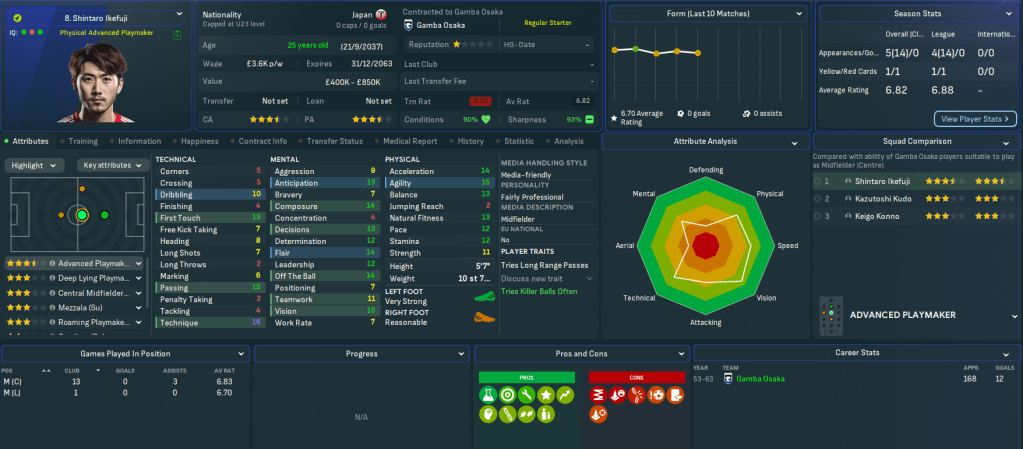
Task: Click the View Player Stats button
Action: pyautogui.click(x=975, y=119)
